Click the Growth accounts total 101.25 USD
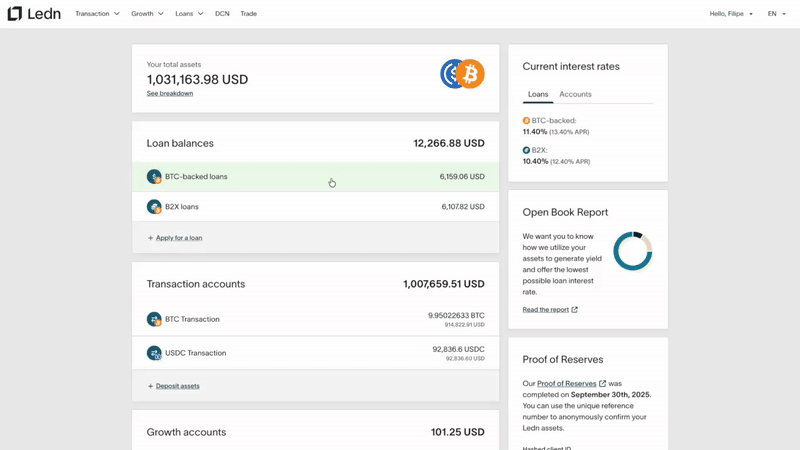The width and height of the screenshot is (800, 450). point(458,432)
